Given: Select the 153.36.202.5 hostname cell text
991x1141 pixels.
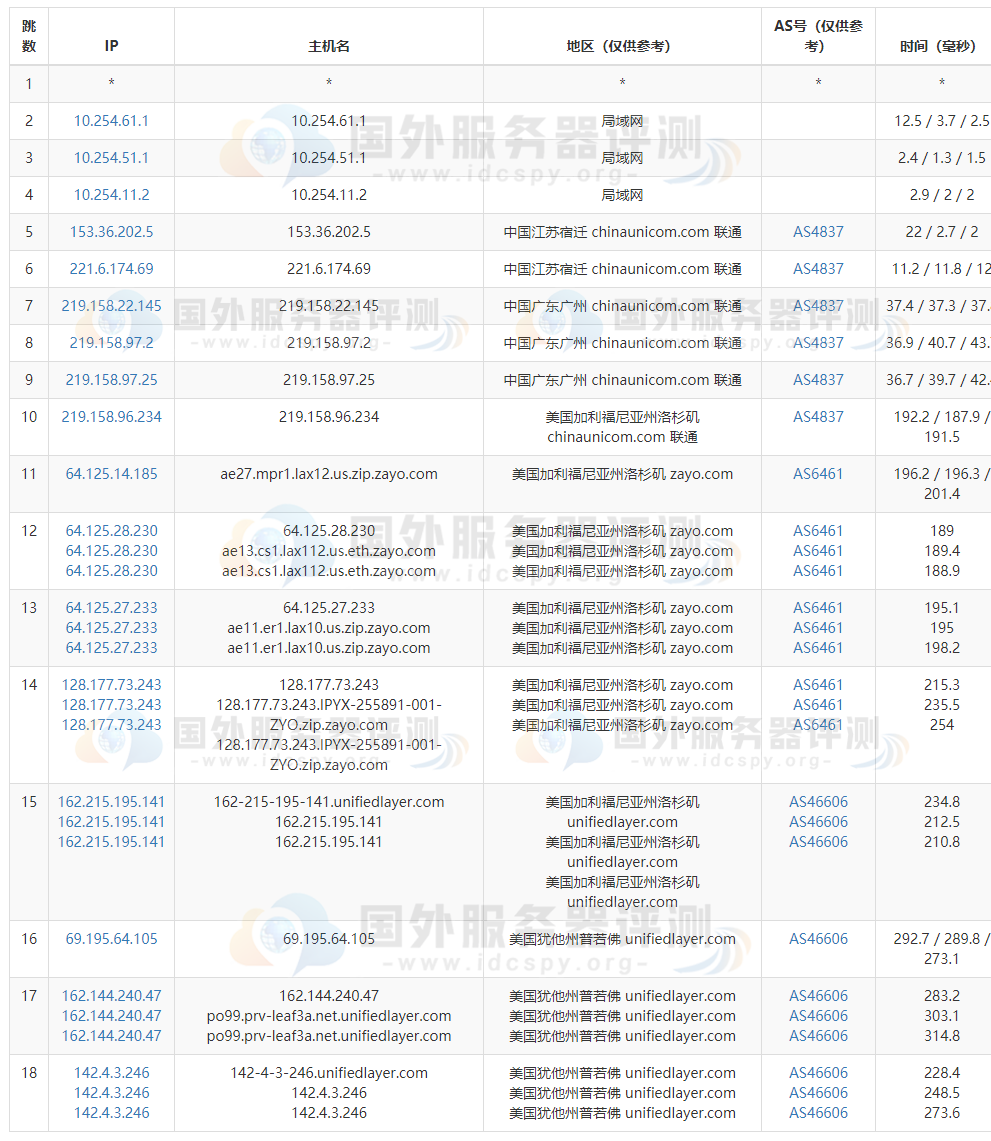Looking at the screenshot, I should [x=329, y=232].
